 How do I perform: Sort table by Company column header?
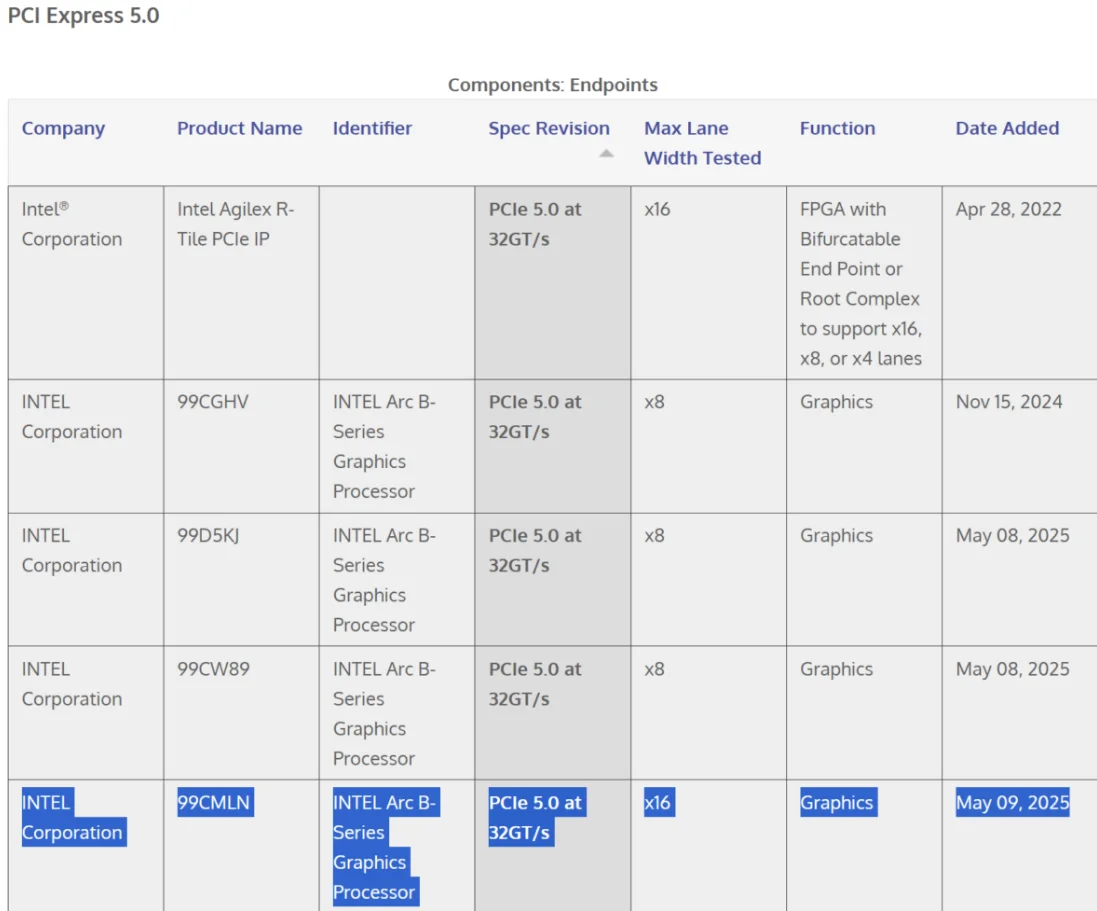[63, 128]
